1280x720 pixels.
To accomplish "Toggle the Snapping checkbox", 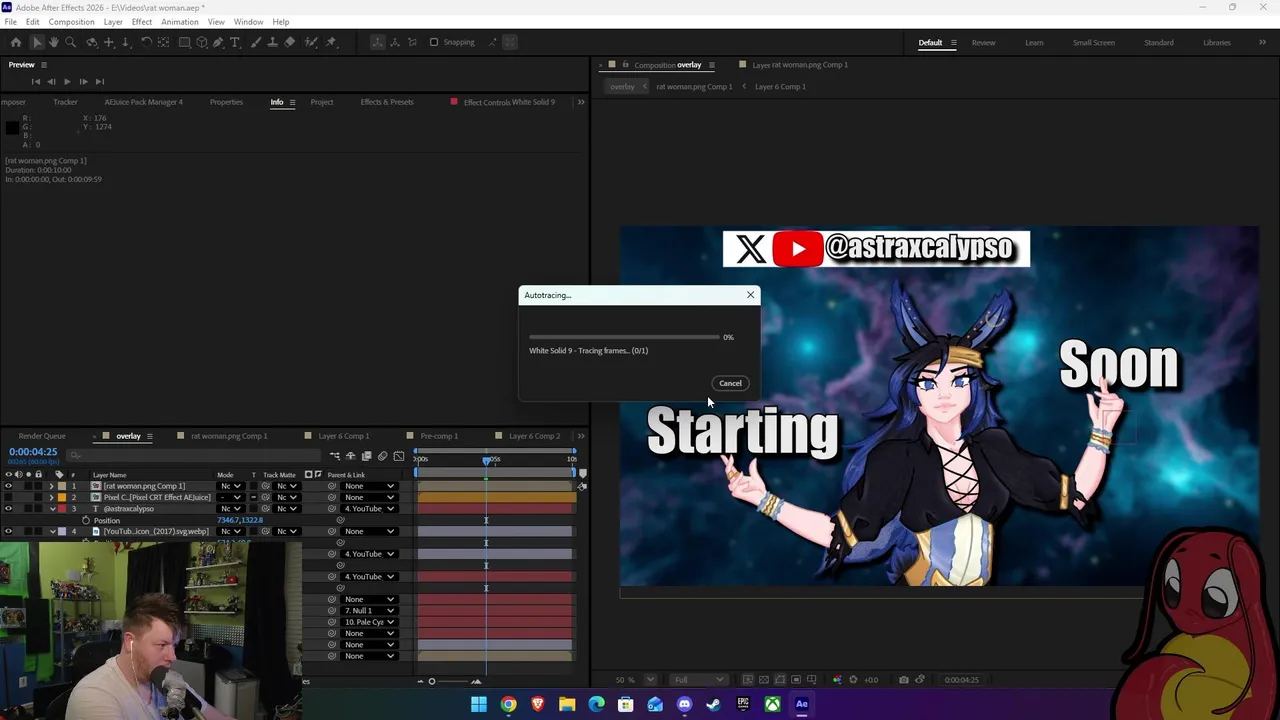I will 434,42.
